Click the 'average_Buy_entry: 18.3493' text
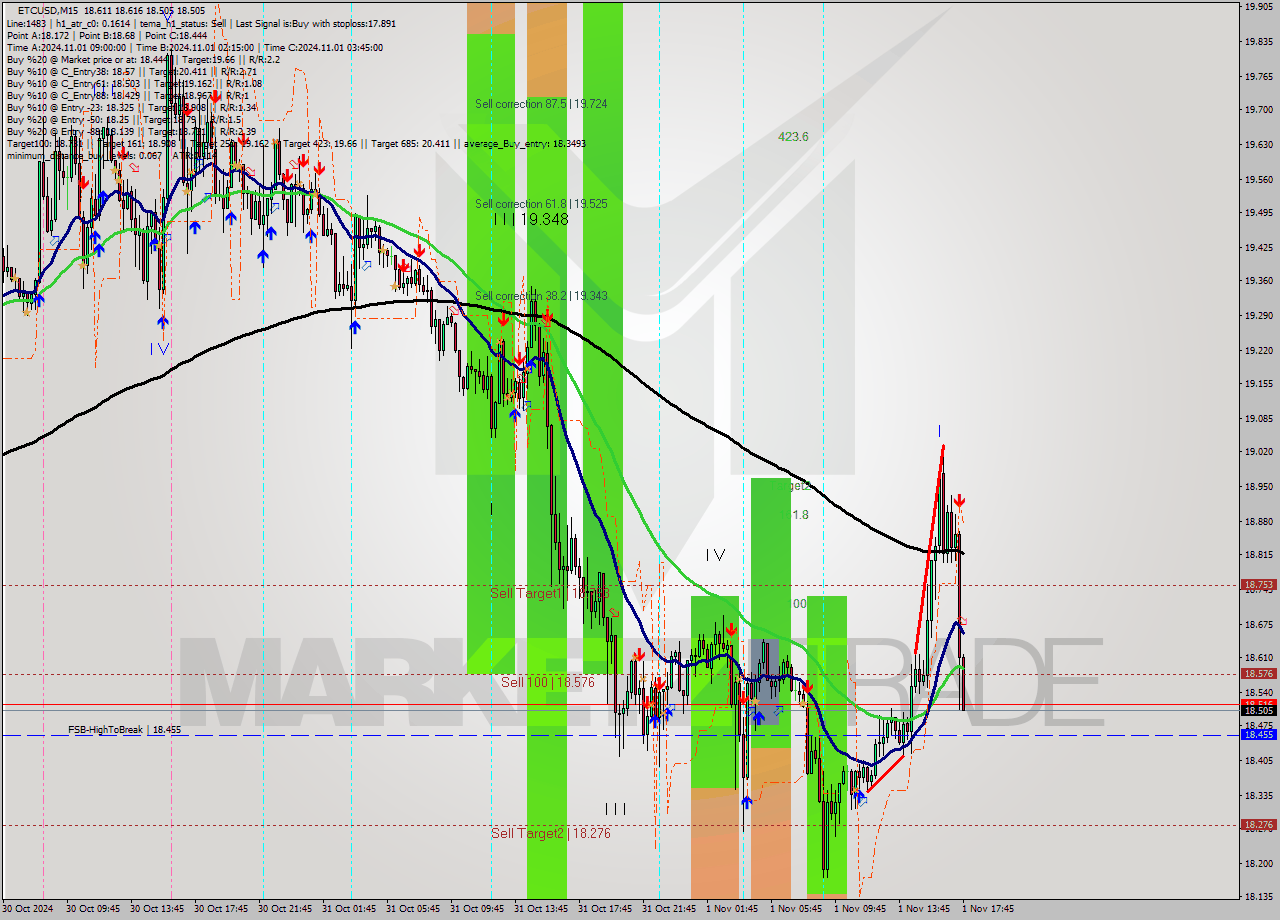Image resolution: width=1280 pixels, height=920 pixels. coord(526,143)
